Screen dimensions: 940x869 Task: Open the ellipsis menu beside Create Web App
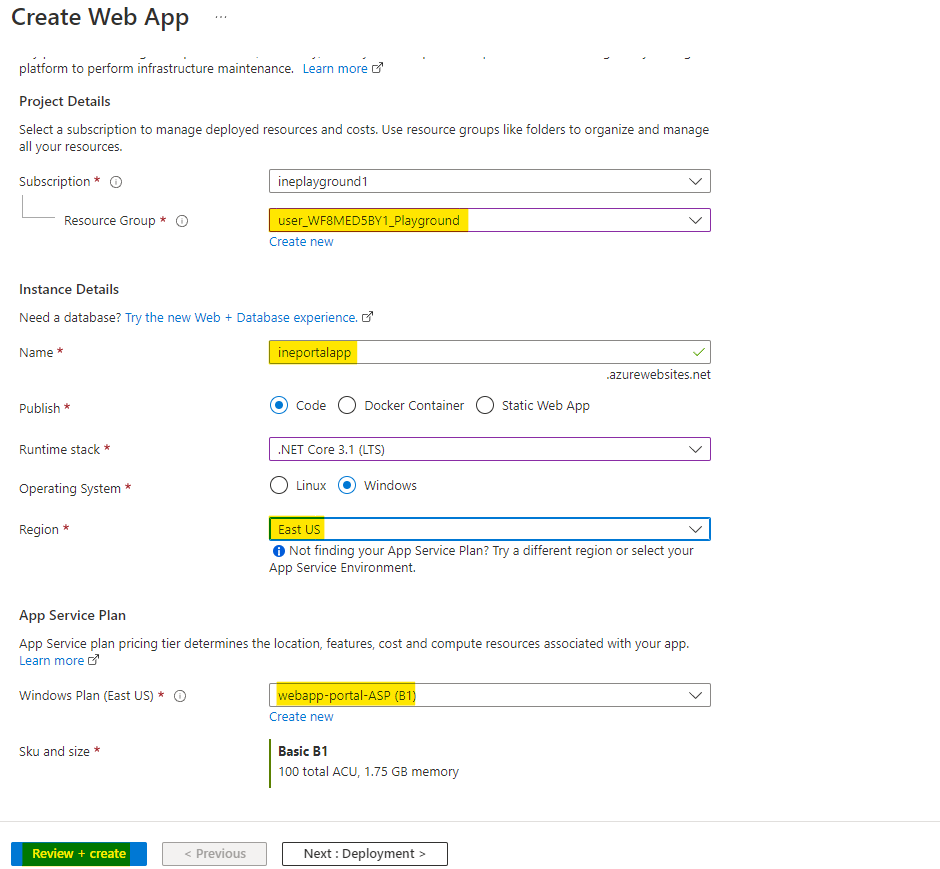(x=221, y=18)
